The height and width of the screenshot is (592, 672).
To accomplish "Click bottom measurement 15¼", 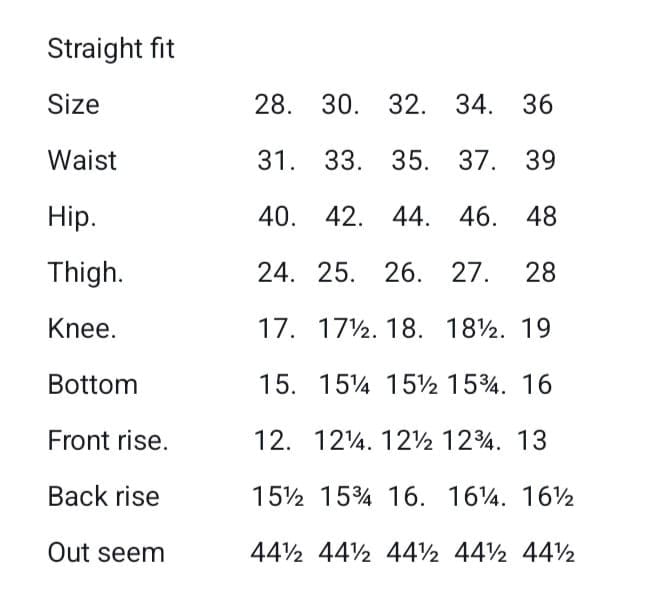I will tap(342, 385).
